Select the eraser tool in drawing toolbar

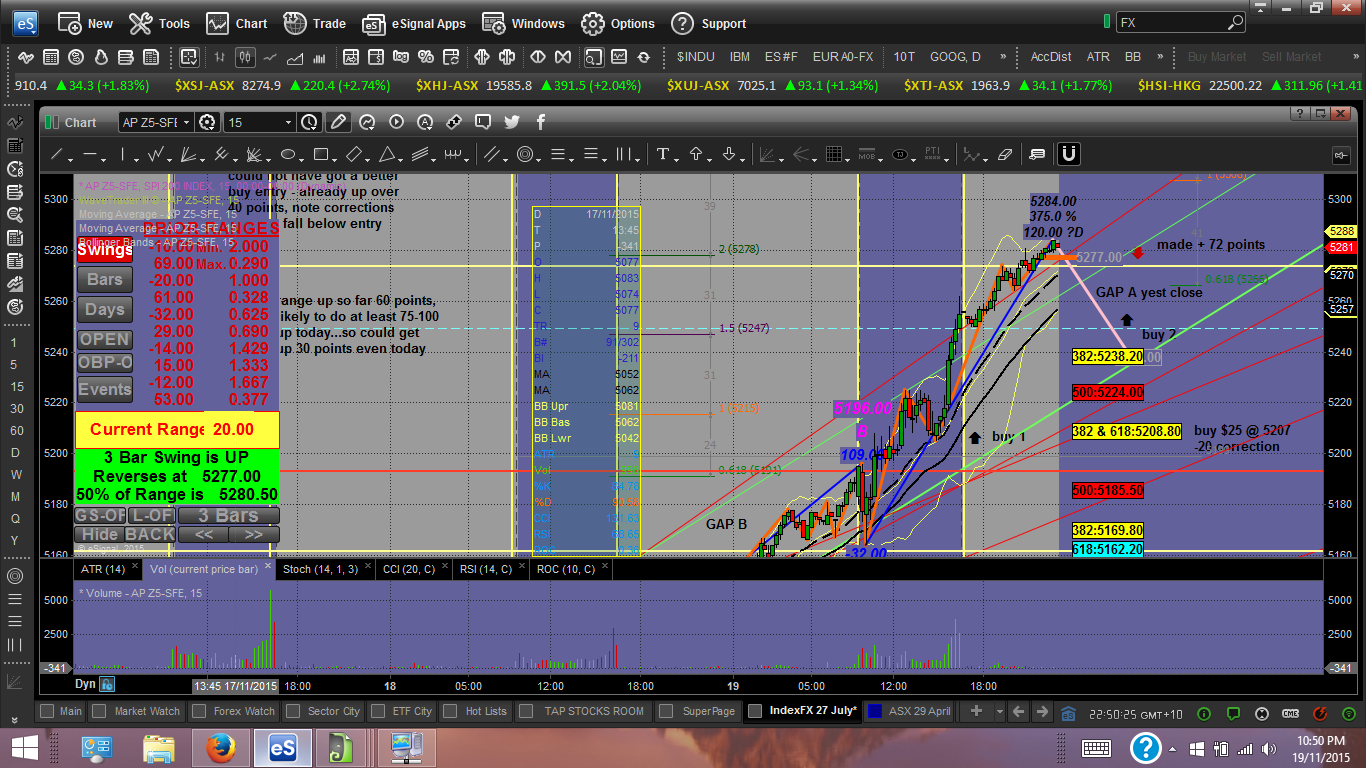coord(1005,155)
